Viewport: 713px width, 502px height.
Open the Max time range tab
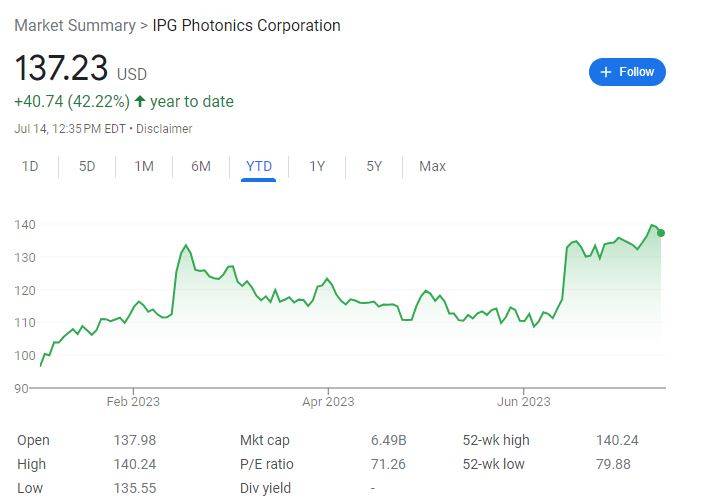tap(432, 166)
